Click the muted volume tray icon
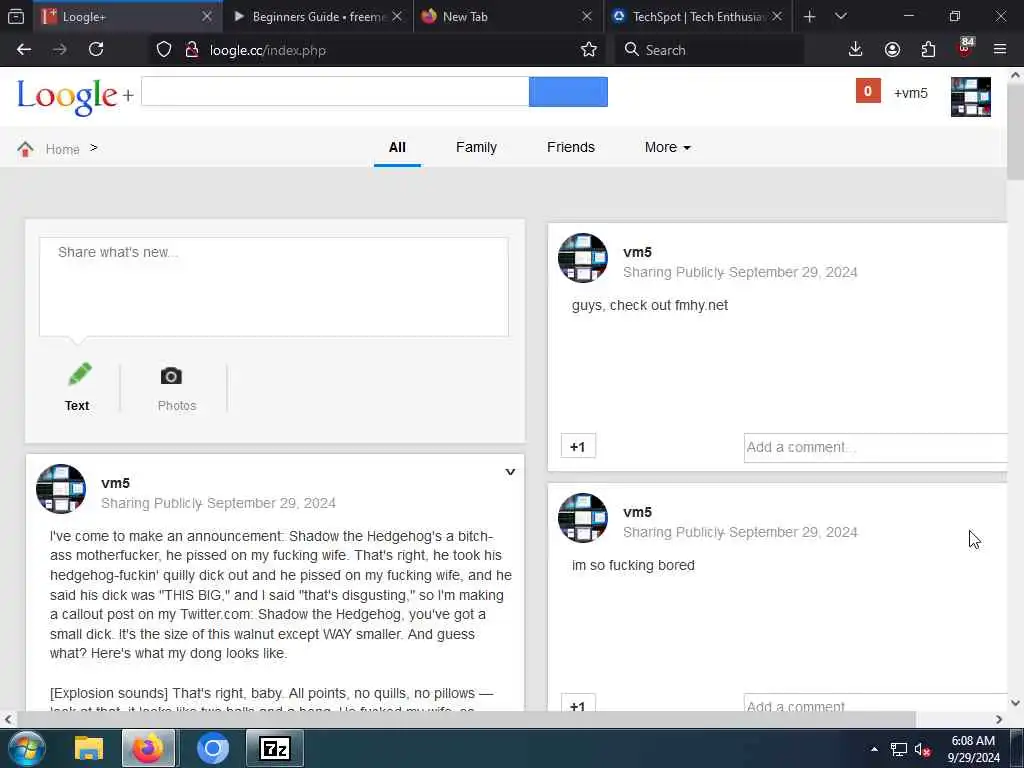The height and width of the screenshot is (768, 1024). click(922, 750)
